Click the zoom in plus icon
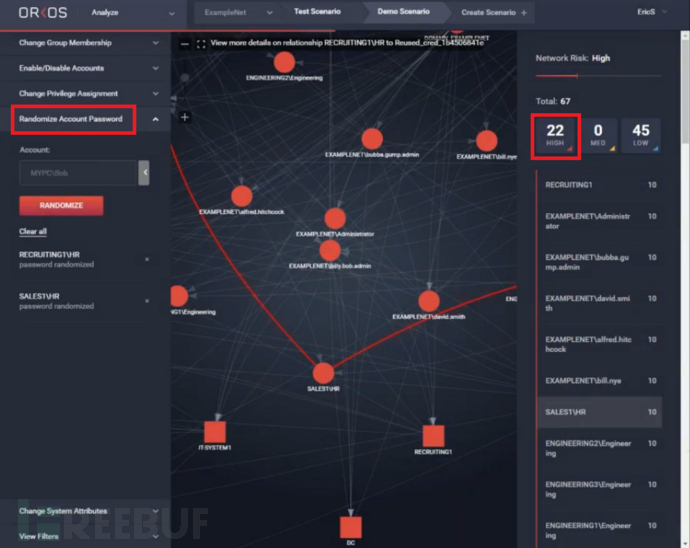The image size is (690, 548). [x=185, y=117]
